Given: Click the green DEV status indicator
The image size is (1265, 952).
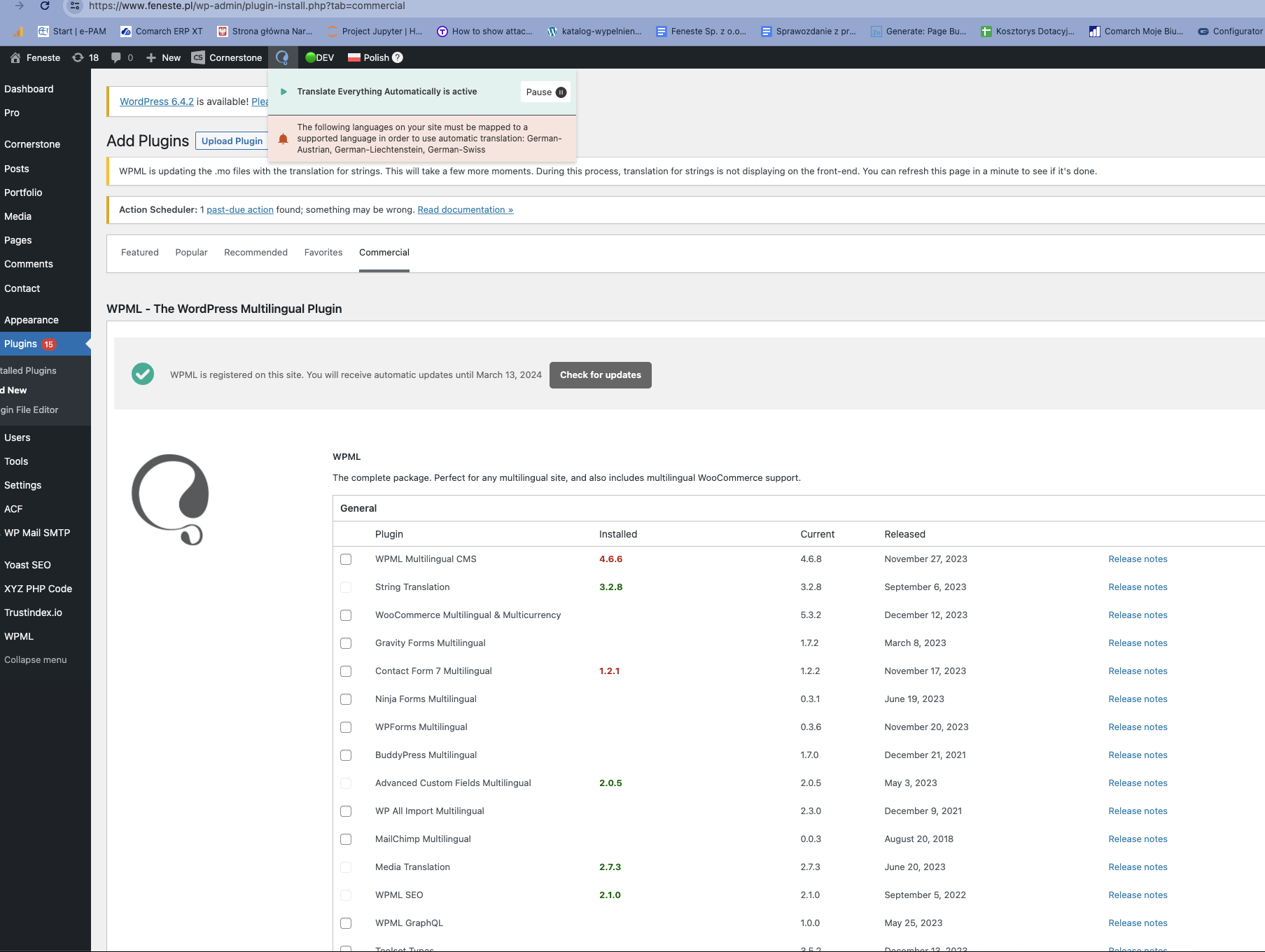Looking at the screenshot, I should pyautogui.click(x=319, y=57).
